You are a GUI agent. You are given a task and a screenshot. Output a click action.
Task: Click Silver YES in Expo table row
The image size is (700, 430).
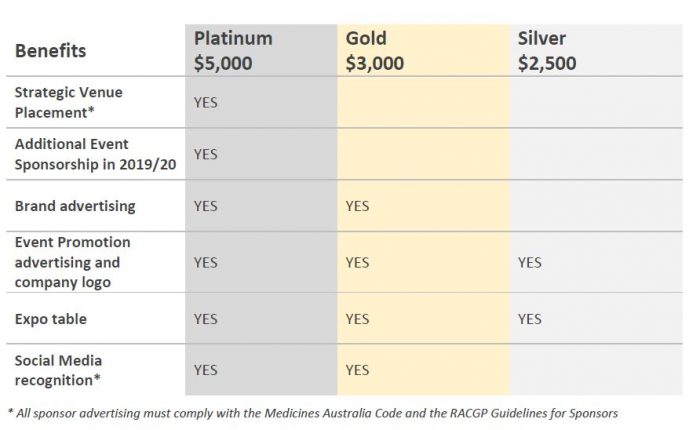529,319
